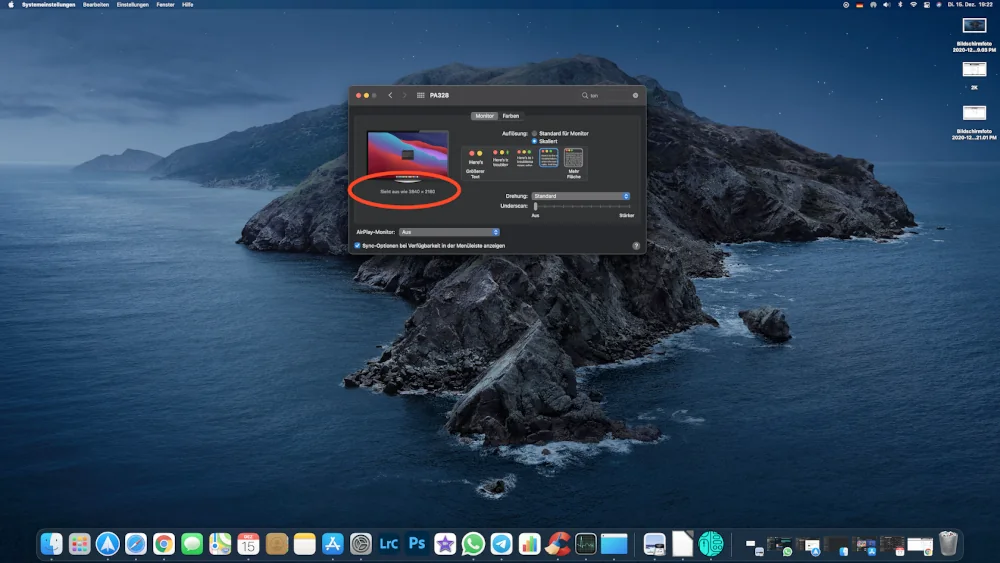Open Siri from the menu bar
Viewport: 1000px width, 563px height.
pyautogui.click(x=939, y=4)
